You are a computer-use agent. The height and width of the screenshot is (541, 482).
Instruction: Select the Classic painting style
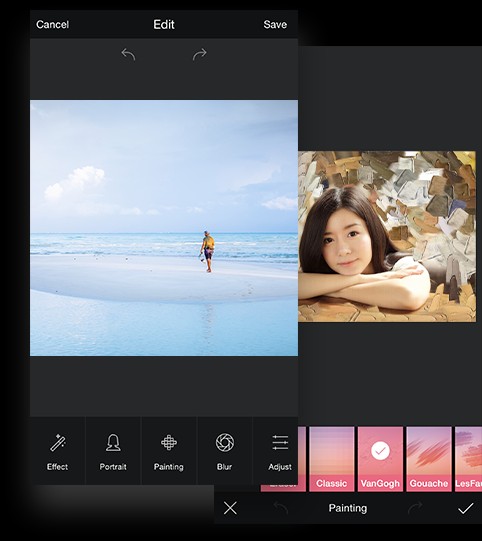[332, 459]
